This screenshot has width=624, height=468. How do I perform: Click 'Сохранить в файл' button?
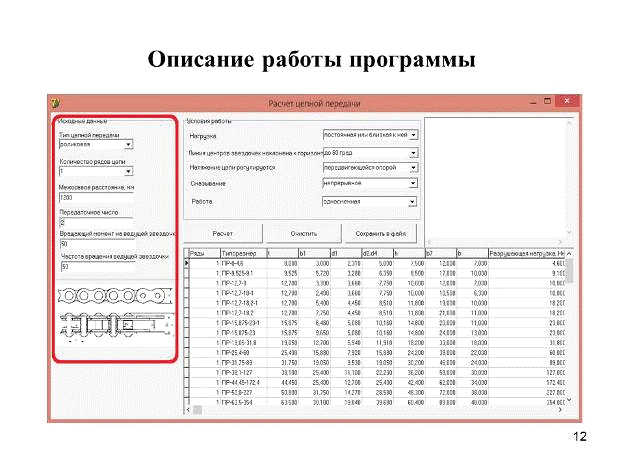point(379,232)
